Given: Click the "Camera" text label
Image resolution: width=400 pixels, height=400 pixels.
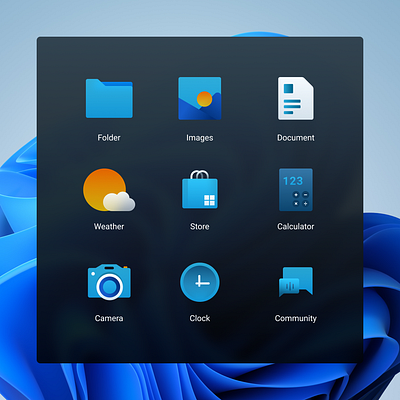Looking at the screenshot, I should point(109,318).
